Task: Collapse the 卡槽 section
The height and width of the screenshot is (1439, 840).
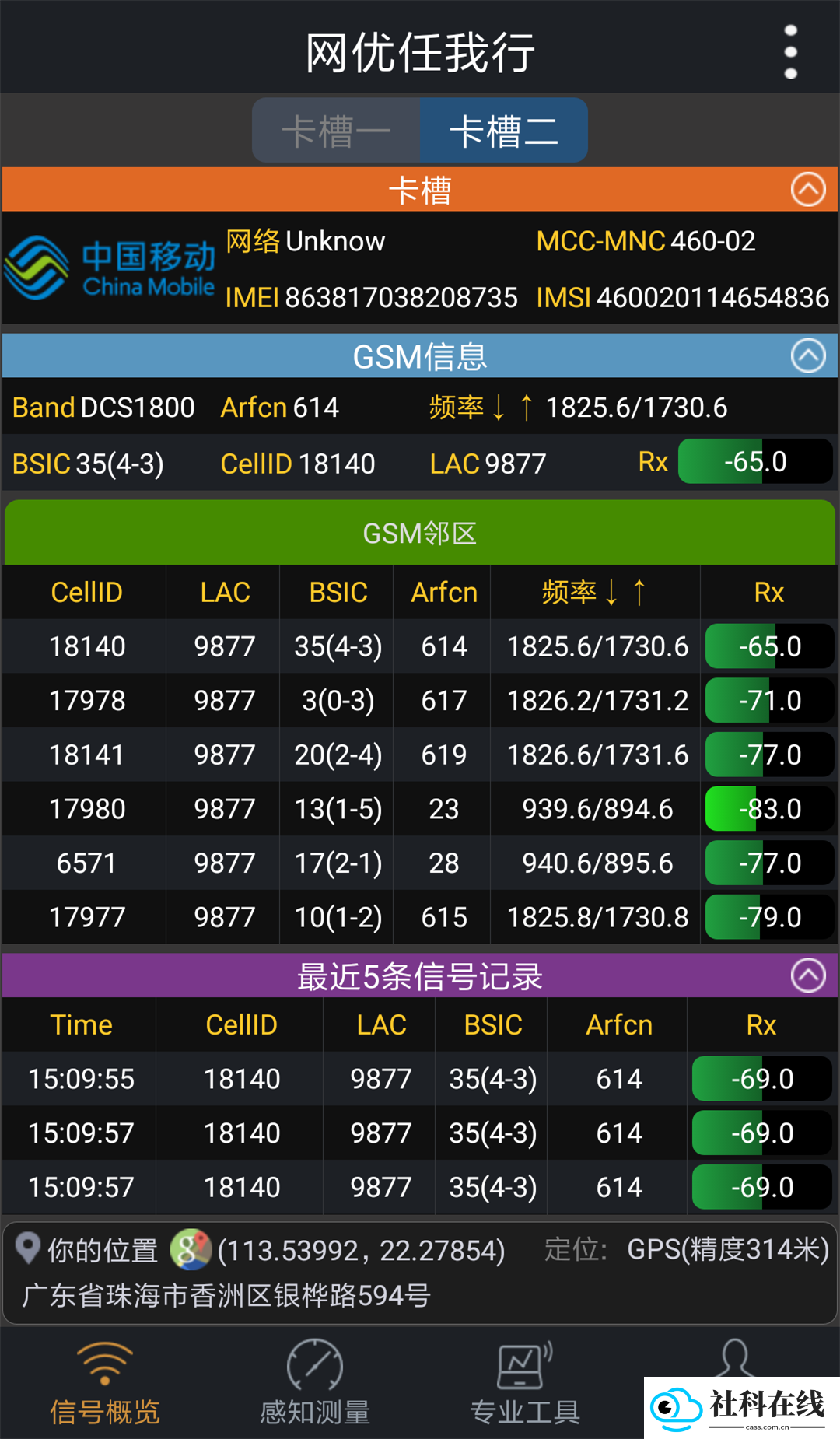Action: coord(808,189)
